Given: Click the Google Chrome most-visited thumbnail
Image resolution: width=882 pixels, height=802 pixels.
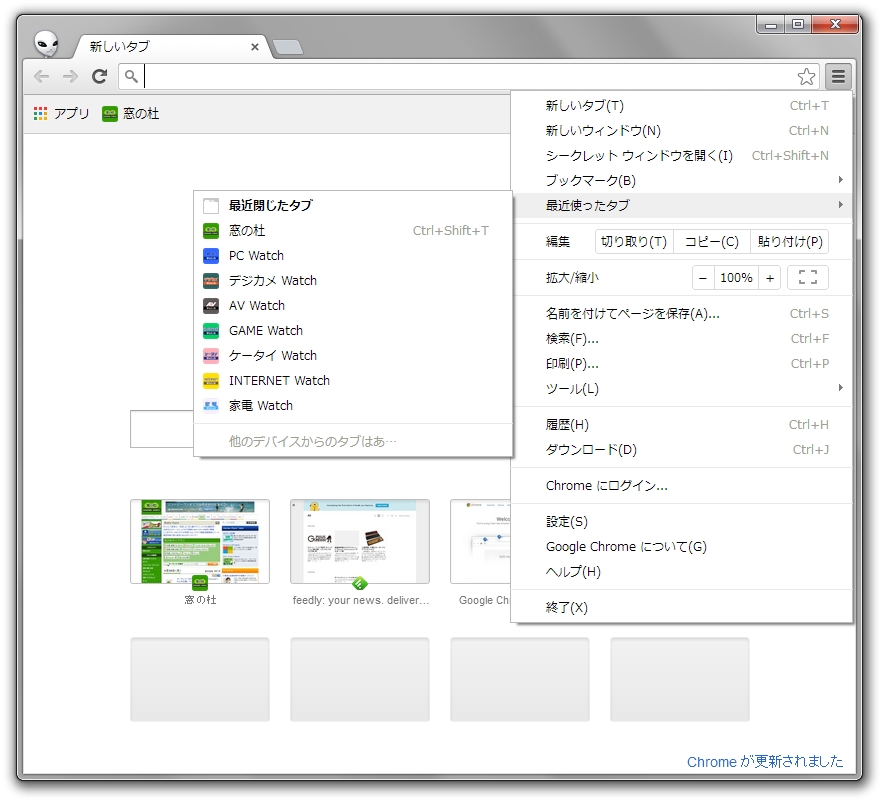Looking at the screenshot, I should (480, 542).
